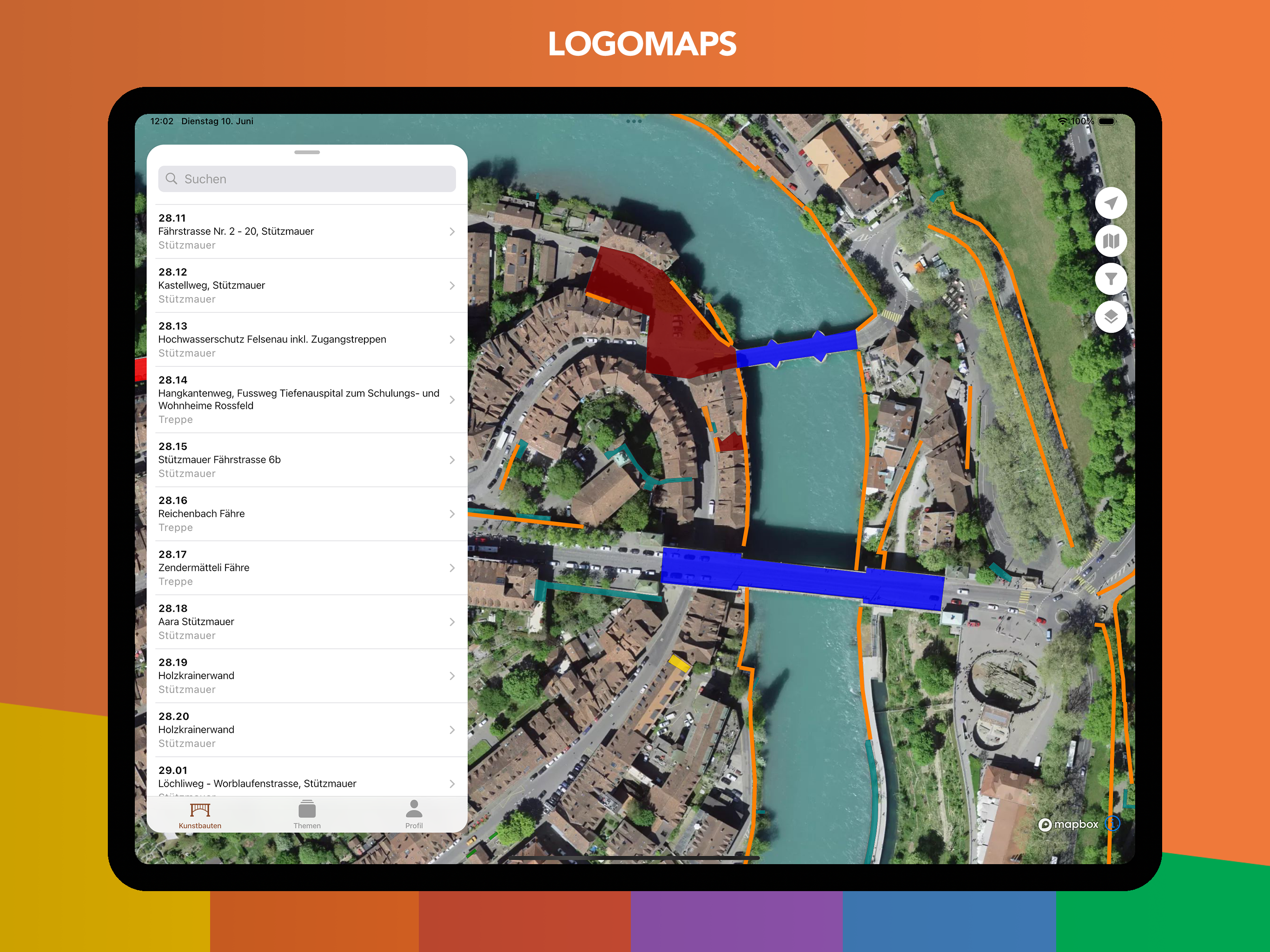This screenshot has width=1270, height=952.
Task: Select entry Fährstrasse Nr. 2 - 20, Stützmauer
Action: 307,231
